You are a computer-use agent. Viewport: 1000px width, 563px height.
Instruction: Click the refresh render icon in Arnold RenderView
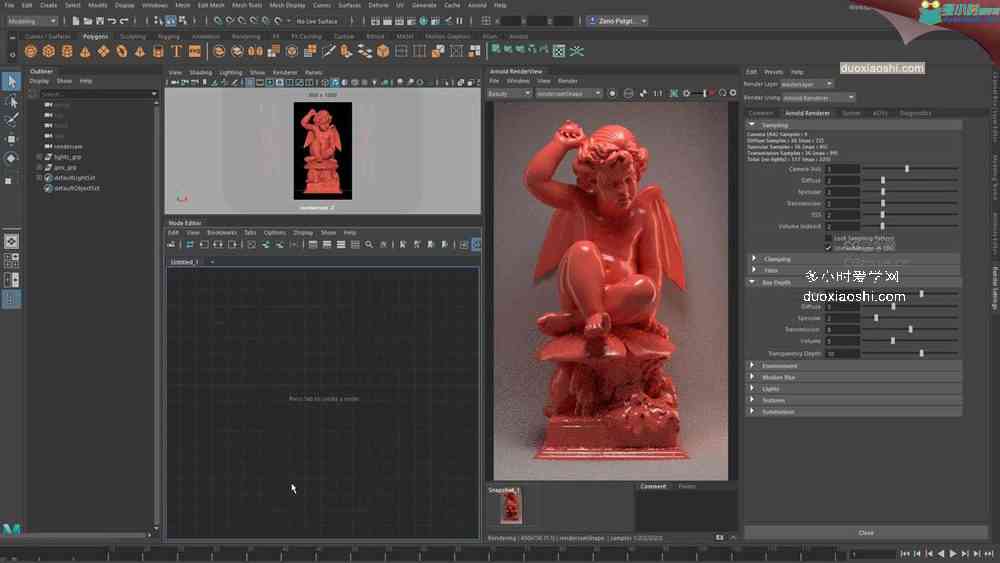[x=722, y=93]
